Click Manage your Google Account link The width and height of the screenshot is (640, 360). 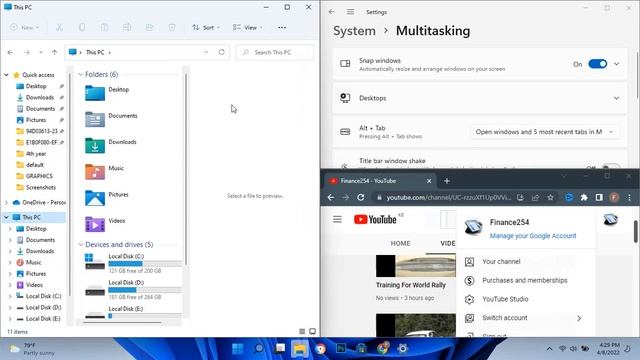[533, 236]
